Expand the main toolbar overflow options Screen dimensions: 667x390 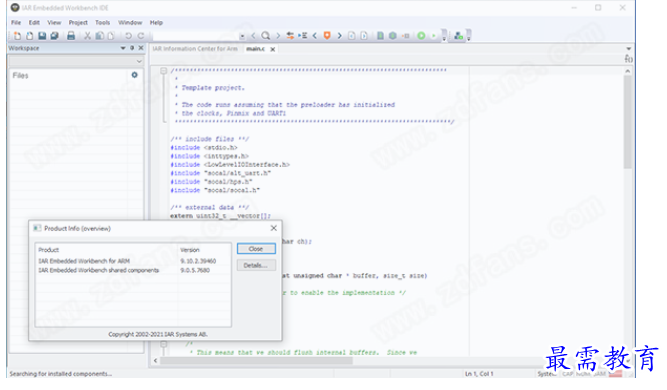click(x=444, y=36)
